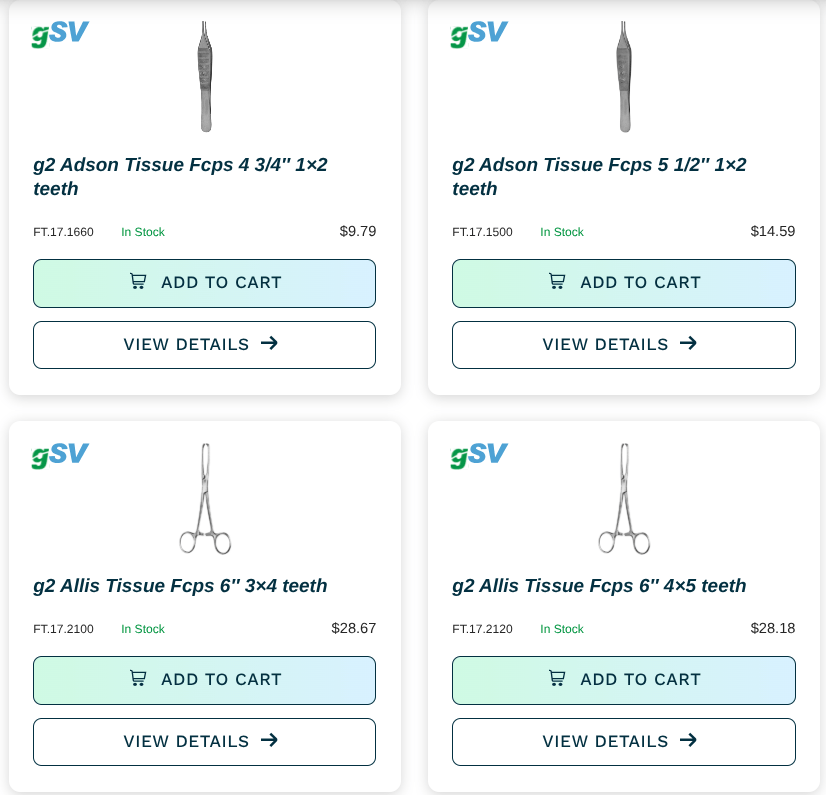Click the Allis forceps product photo on bottom-left card
Screen dimensions: 826x795
[x=206, y=498]
